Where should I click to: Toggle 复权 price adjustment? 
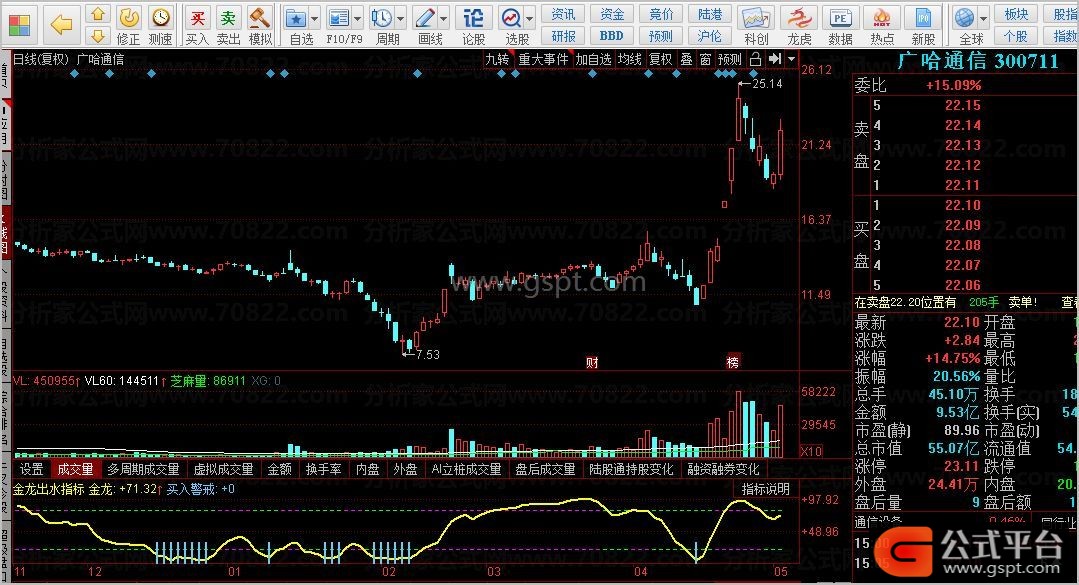[661, 60]
